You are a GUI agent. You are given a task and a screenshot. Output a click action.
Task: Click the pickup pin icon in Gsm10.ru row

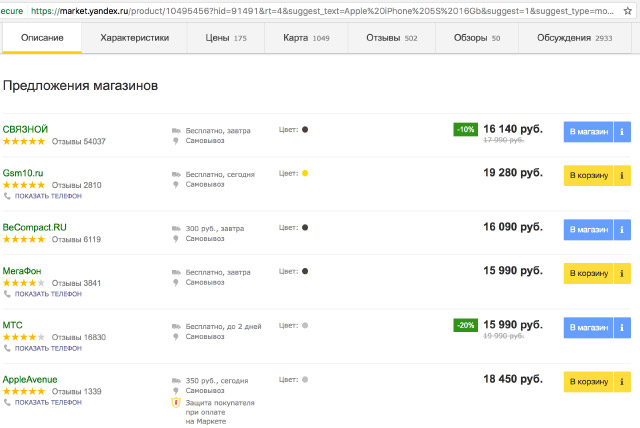tap(176, 184)
